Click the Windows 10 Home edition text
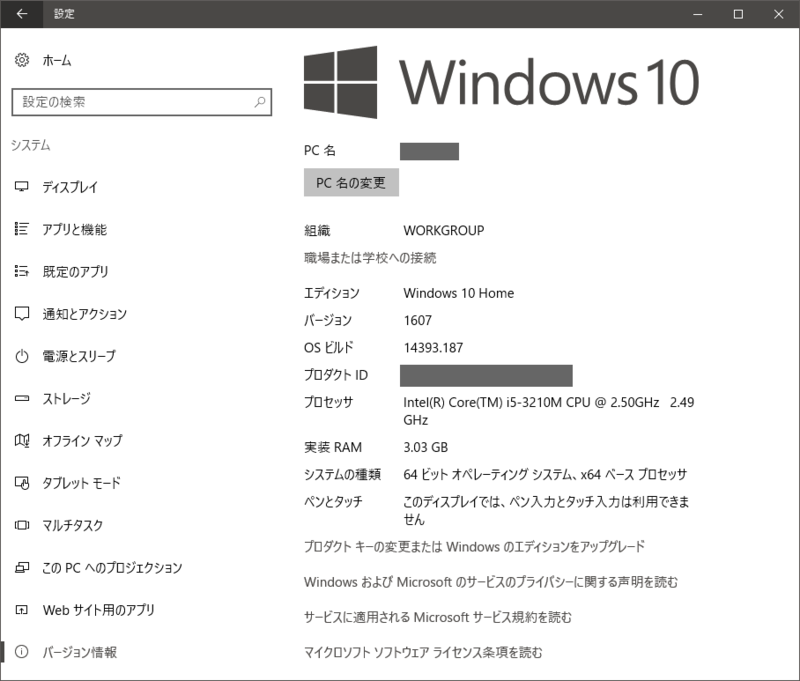The width and height of the screenshot is (800, 681). [459, 293]
